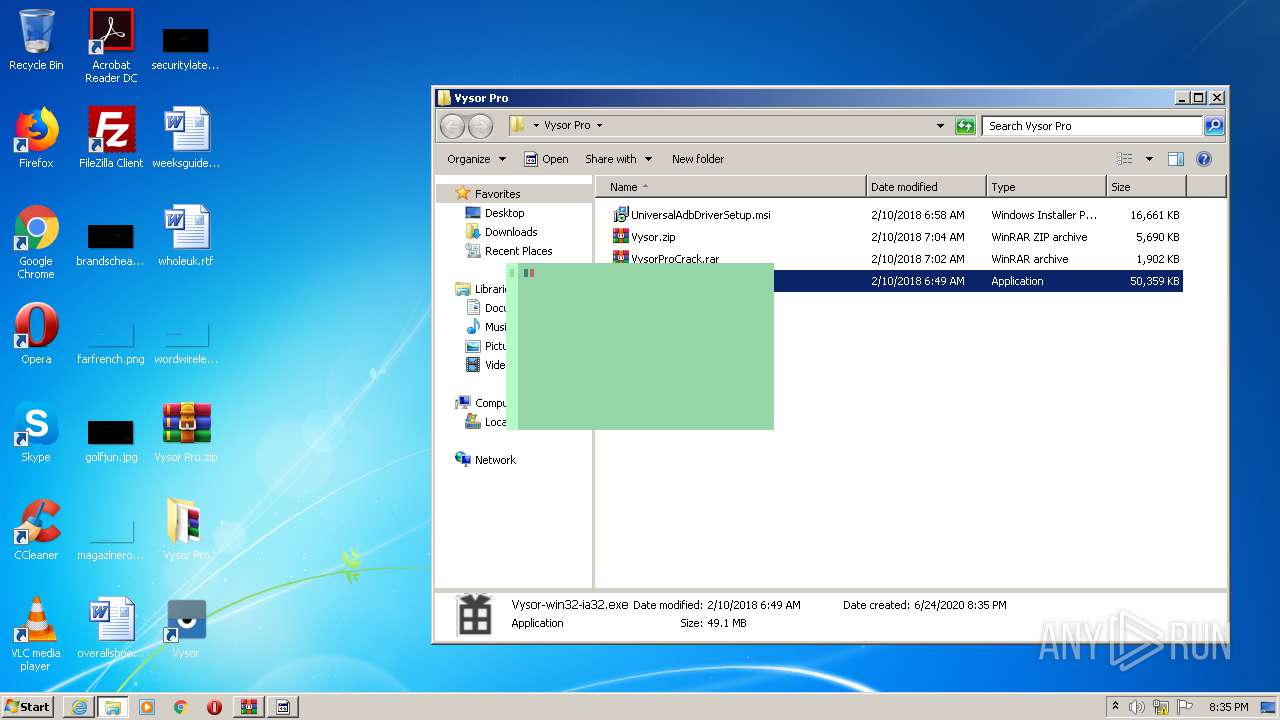1280x720 pixels.
Task: Click Windows Explorer taskbar button
Action: click(x=112, y=707)
